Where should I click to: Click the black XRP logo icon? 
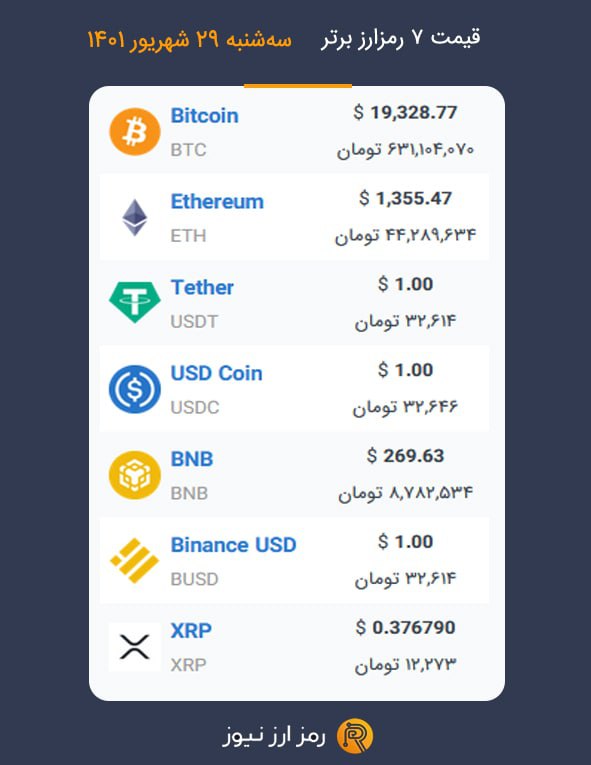point(135,647)
